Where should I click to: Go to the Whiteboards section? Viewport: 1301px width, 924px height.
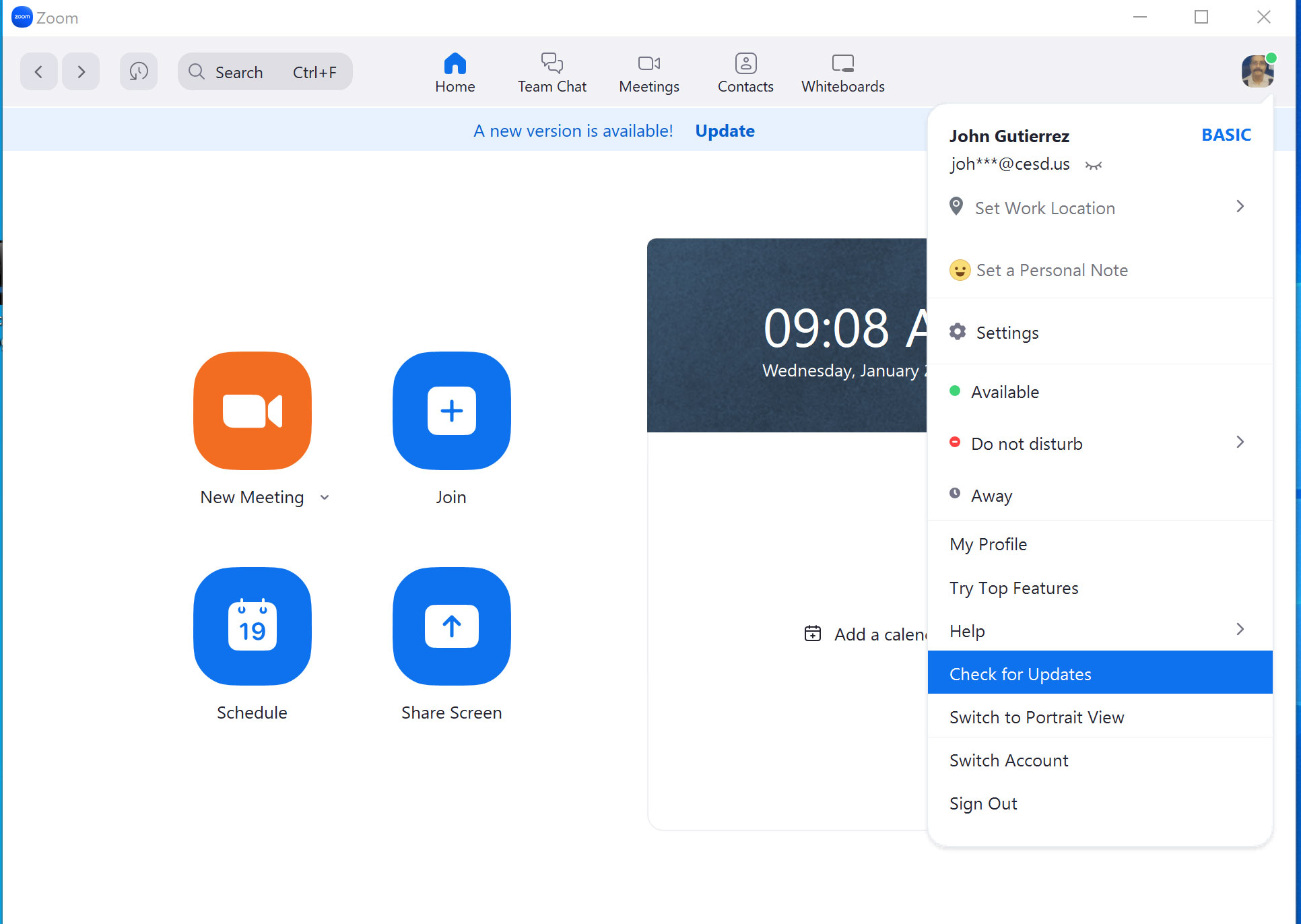[842, 72]
